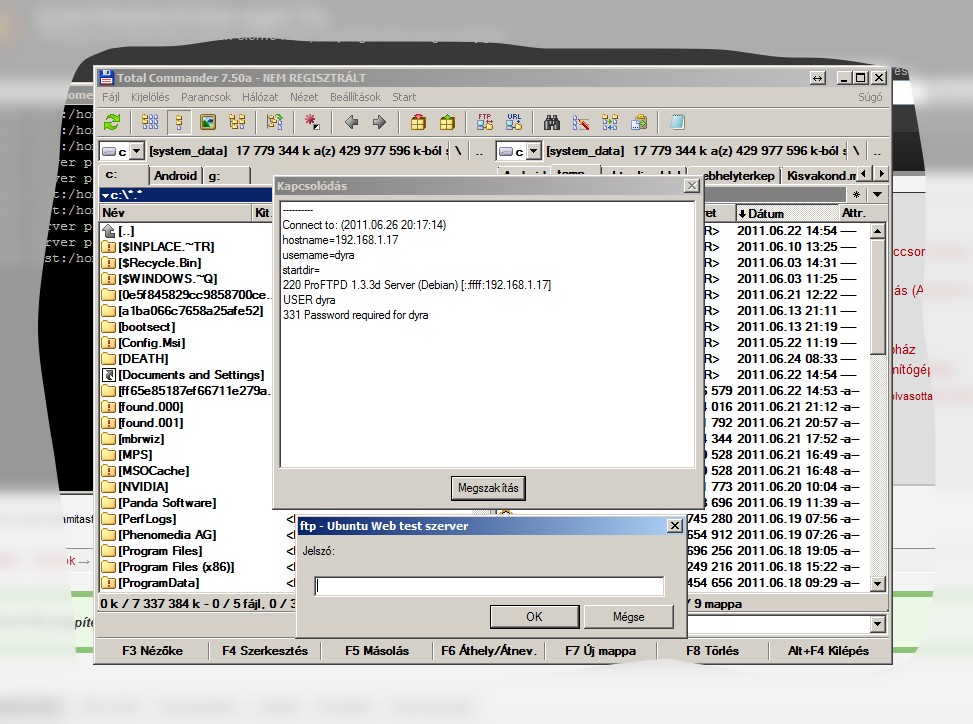Sort right panel by Dátum column
This screenshot has width=973, height=724.
[x=787, y=213]
